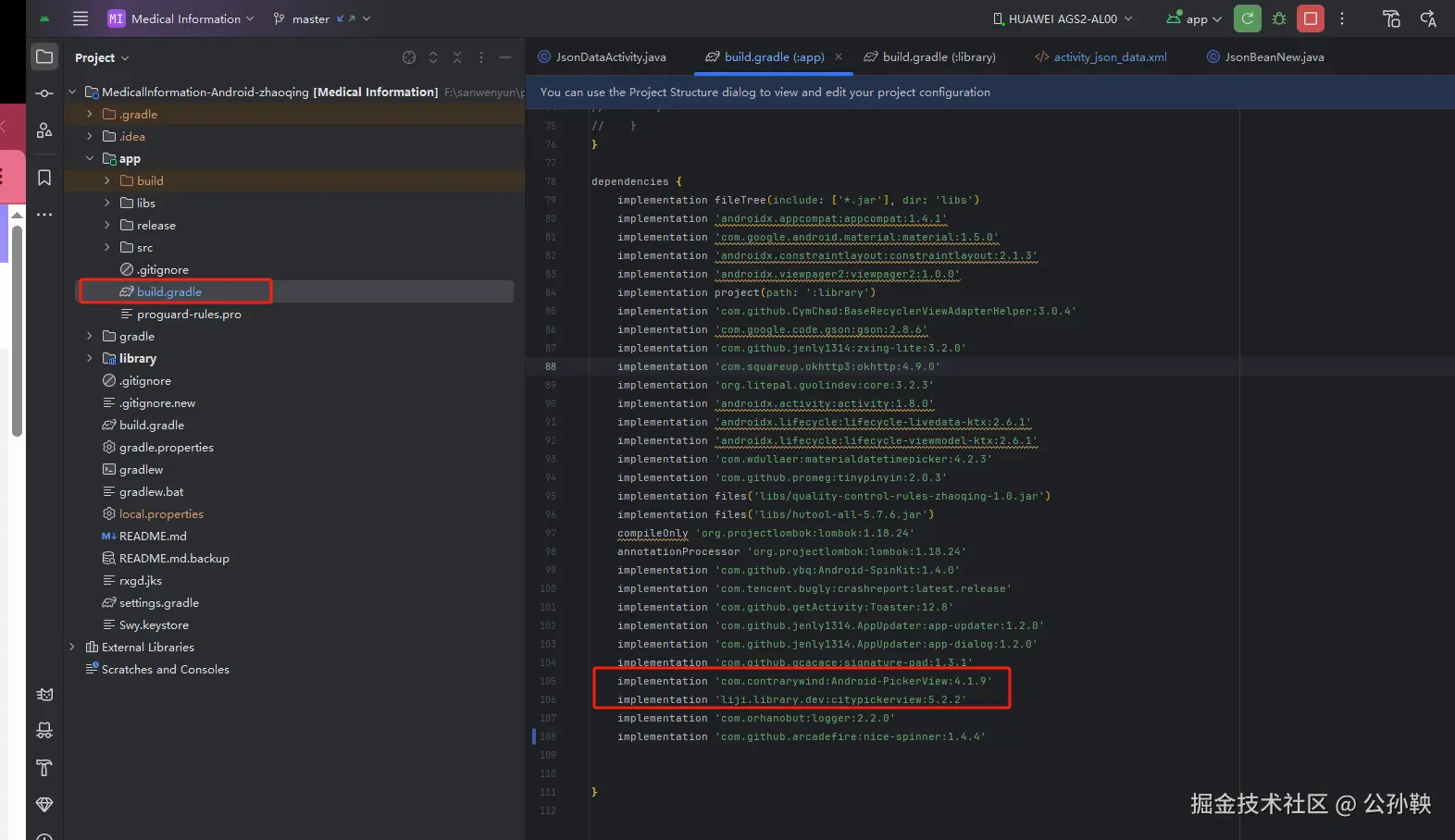
Task: Stop the running app
Action: (x=1310, y=19)
